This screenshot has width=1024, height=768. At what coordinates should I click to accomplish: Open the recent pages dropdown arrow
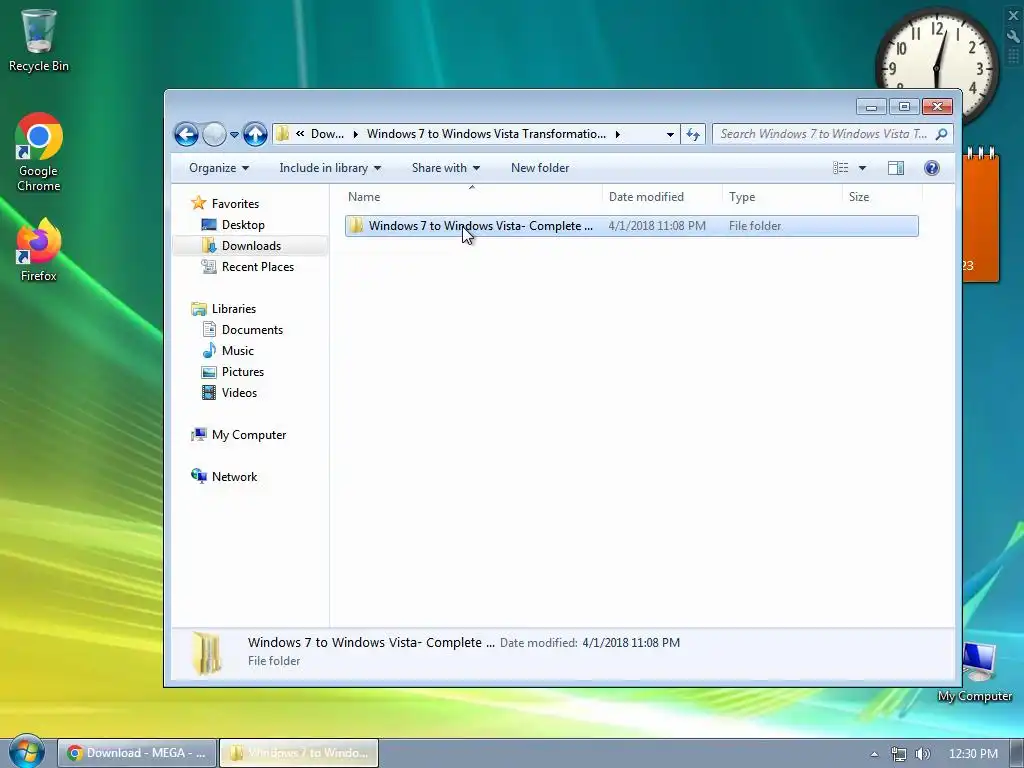coord(234,135)
